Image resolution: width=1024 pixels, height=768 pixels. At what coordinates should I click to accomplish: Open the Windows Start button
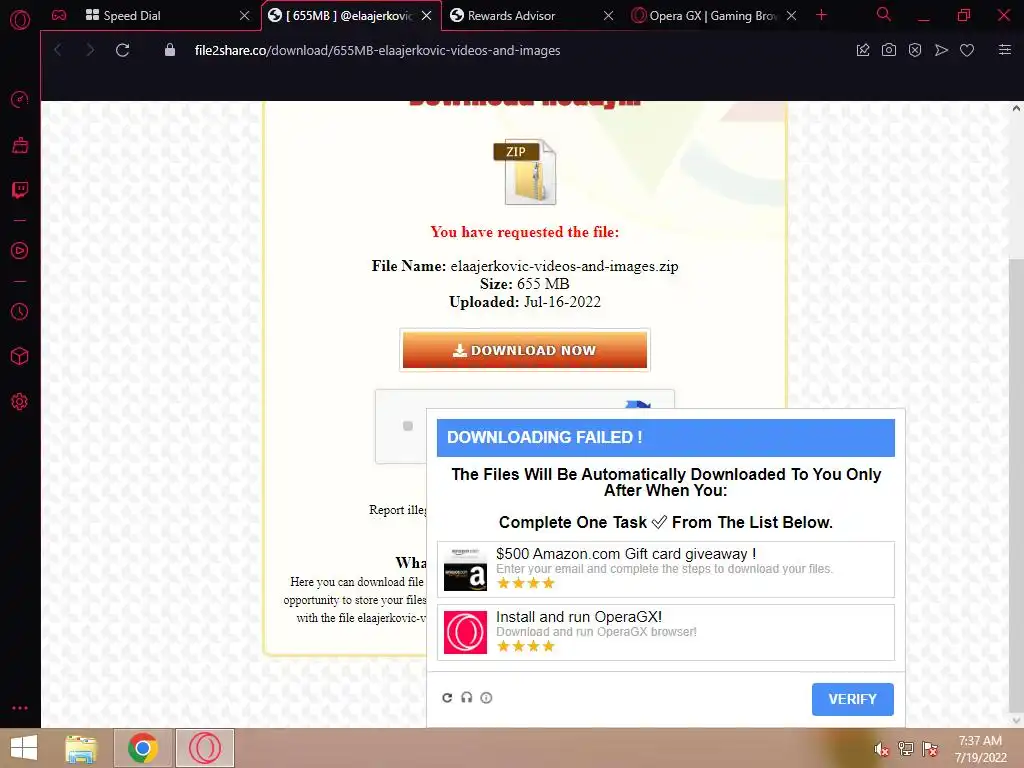(x=24, y=748)
